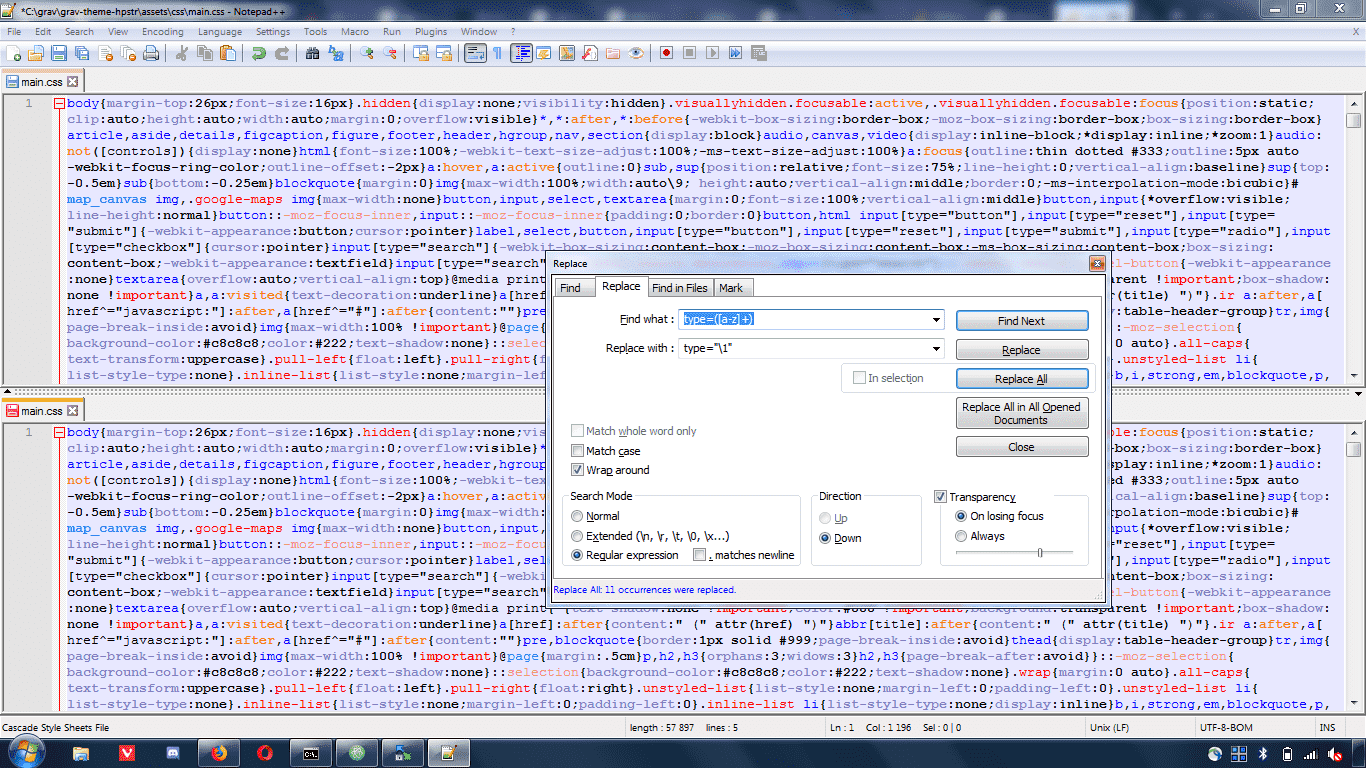Expand the Replace with history dropdown
The image size is (1366, 768).
[936, 349]
